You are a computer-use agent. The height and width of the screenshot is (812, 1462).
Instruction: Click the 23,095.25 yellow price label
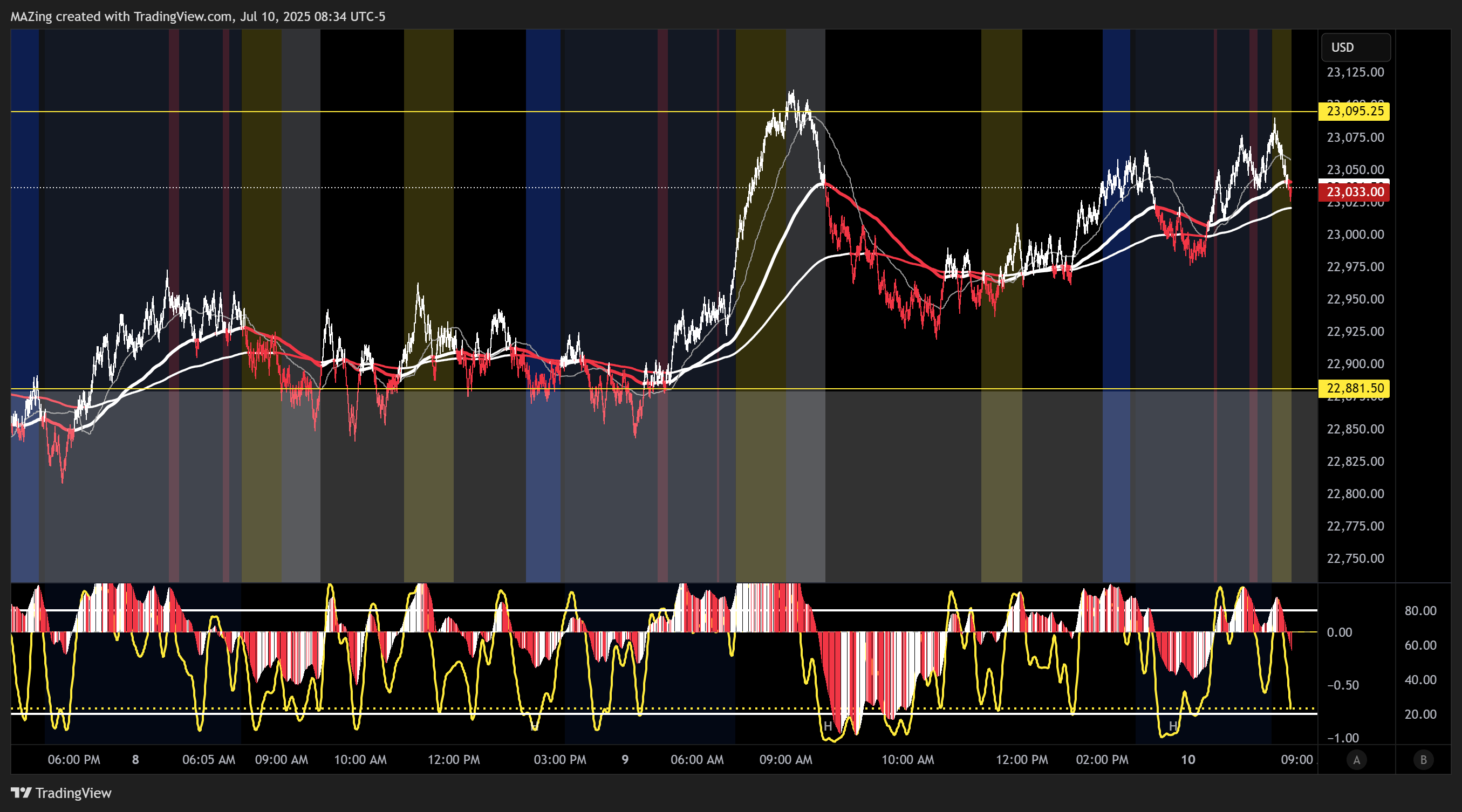[1354, 111]
